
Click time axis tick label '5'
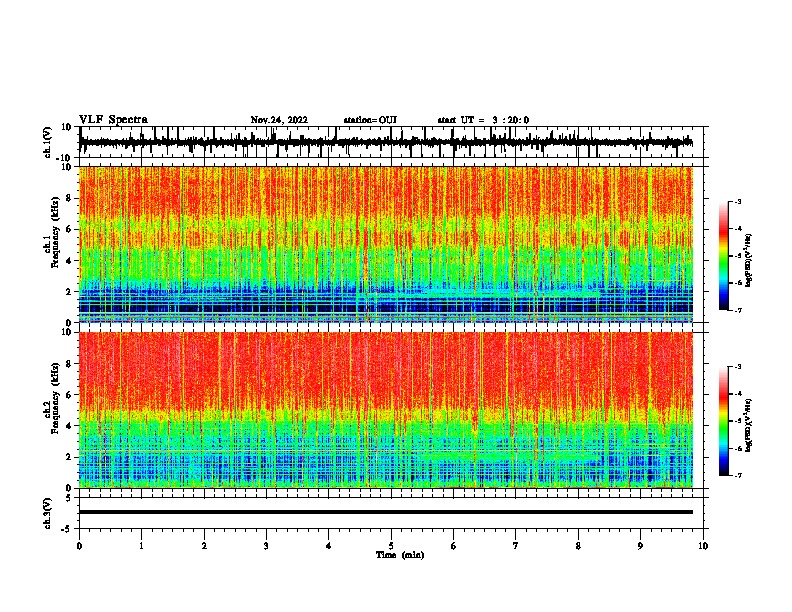pyautogui.click(x=391, y=546)
